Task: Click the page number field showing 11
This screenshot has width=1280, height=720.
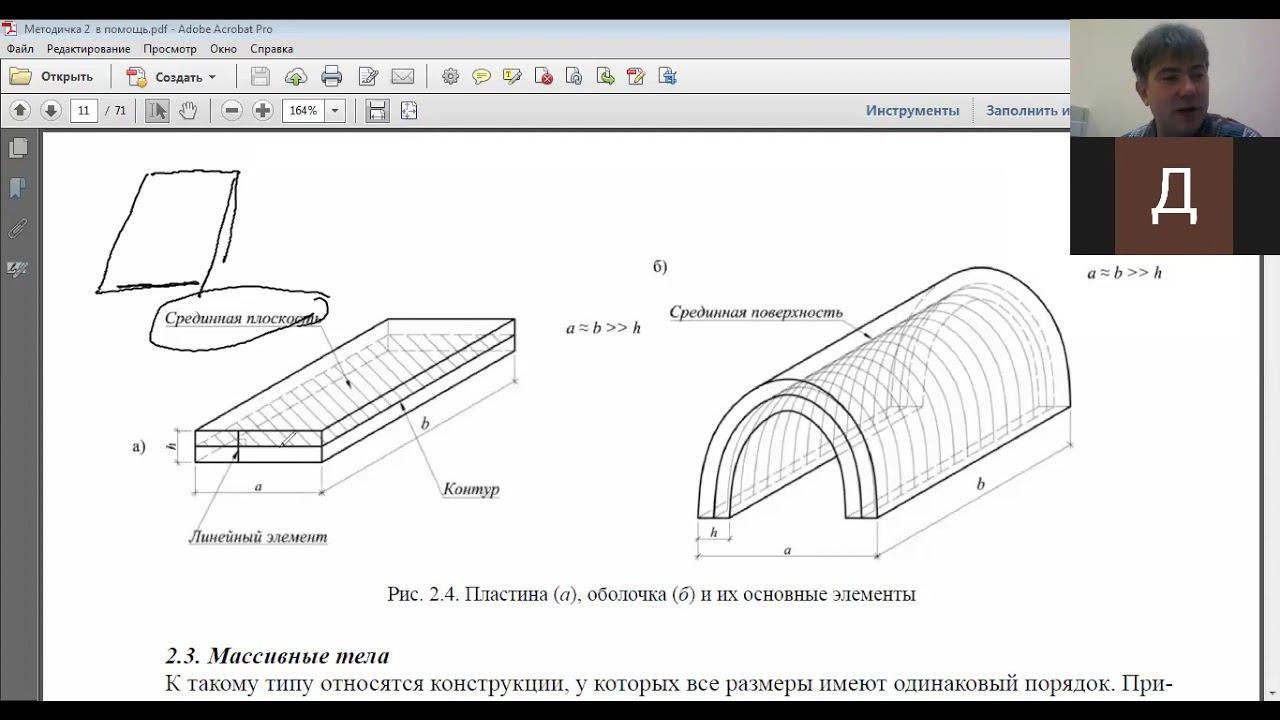Action: [x=84, y=110]
